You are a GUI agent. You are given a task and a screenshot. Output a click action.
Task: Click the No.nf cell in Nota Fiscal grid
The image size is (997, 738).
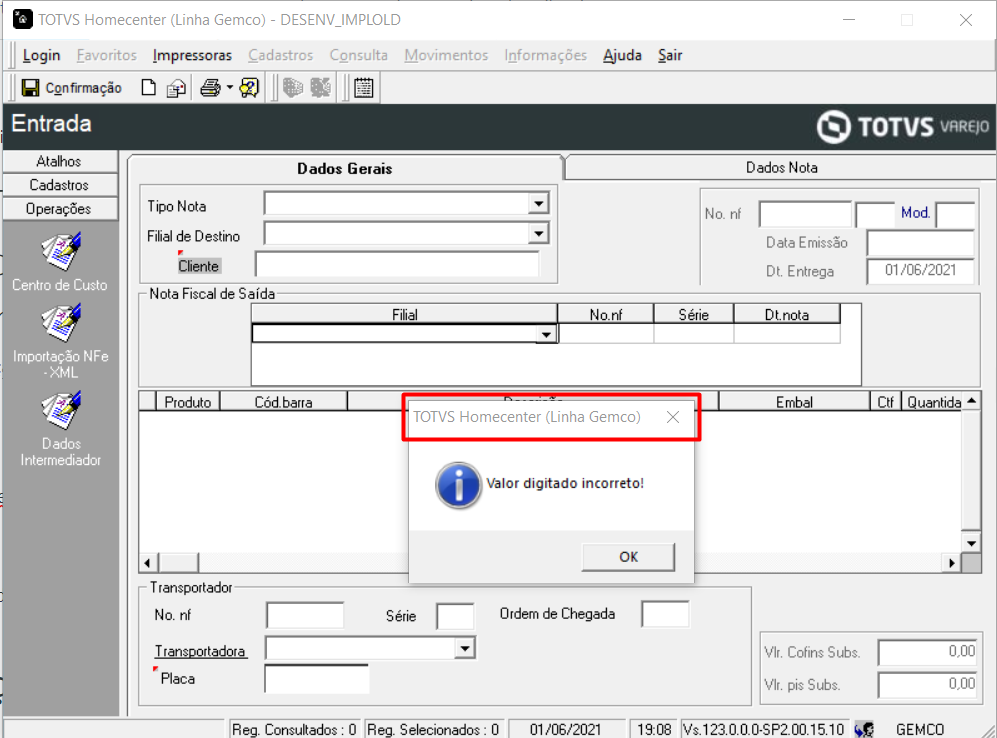pyautogui.click(x=606, y=334)
